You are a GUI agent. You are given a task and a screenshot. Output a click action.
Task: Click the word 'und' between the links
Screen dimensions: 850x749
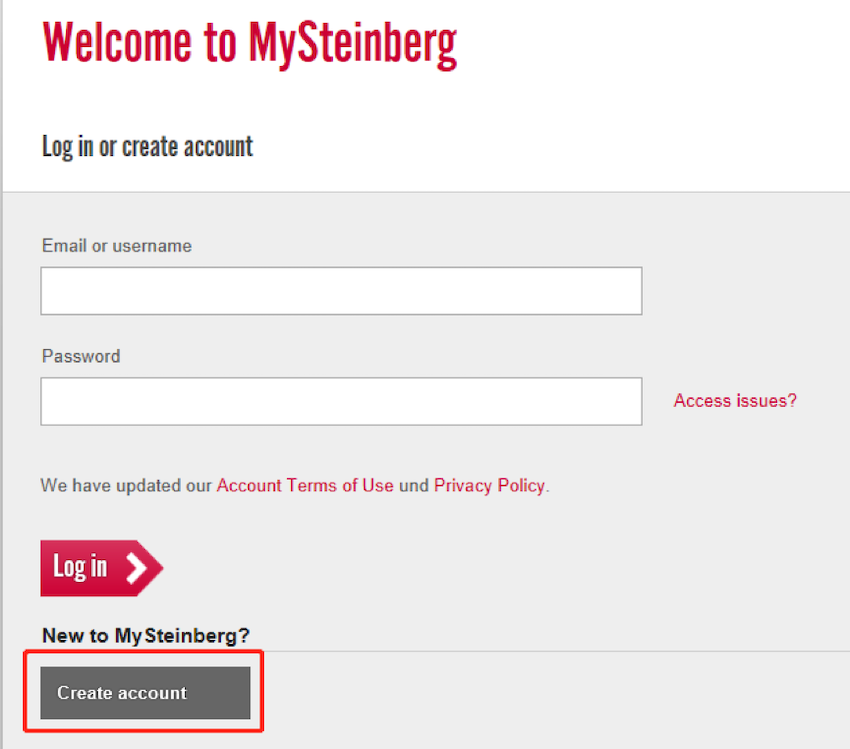[x=413, y=486]
